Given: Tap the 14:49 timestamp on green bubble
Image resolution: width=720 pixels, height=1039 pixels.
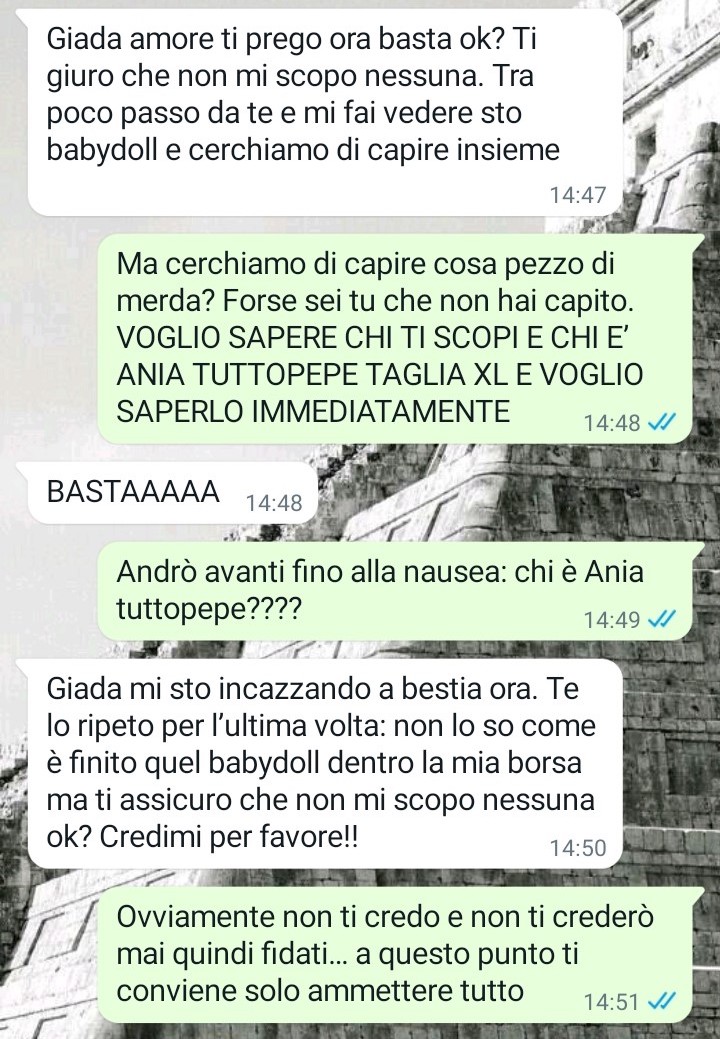Looking at the screenshot, I should pos(611,620).
